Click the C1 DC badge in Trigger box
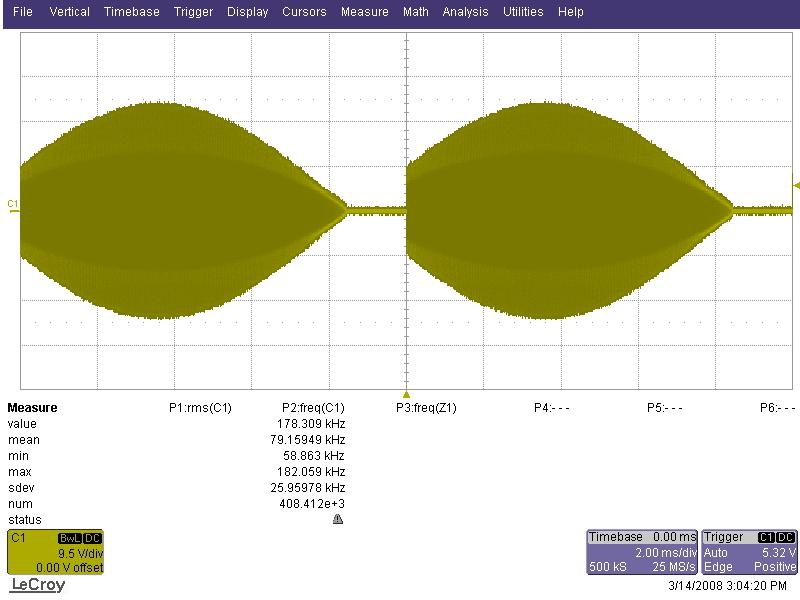The image size is (800, 600). (776, 537)
